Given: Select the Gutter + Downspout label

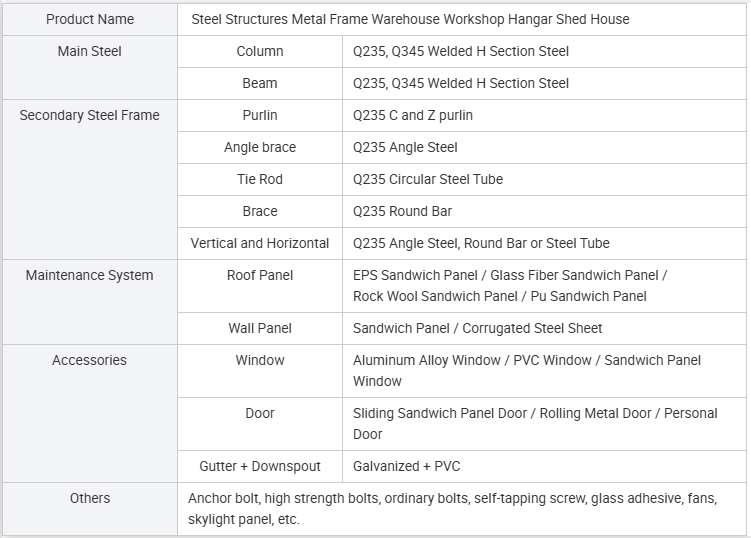Looking at the screenshot, I should pos(260,467).
